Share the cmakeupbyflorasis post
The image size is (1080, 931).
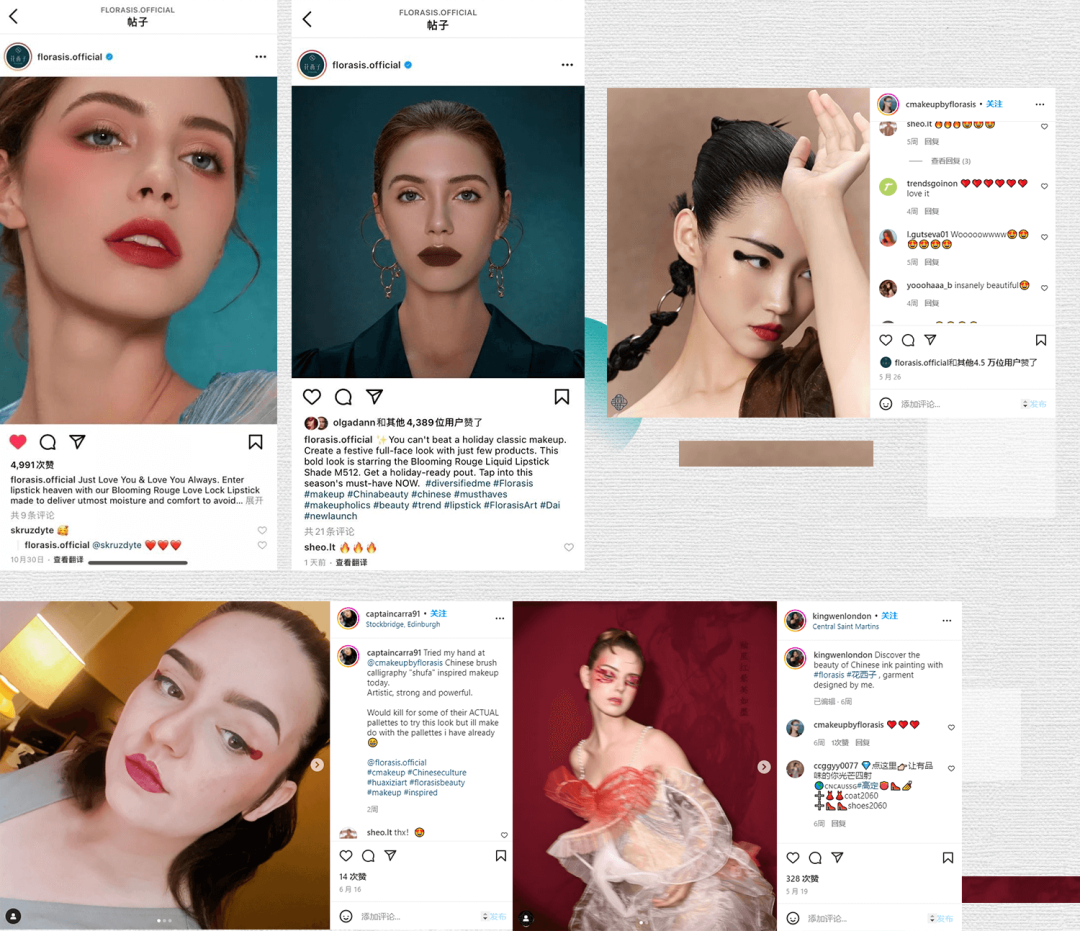(930, 340)
